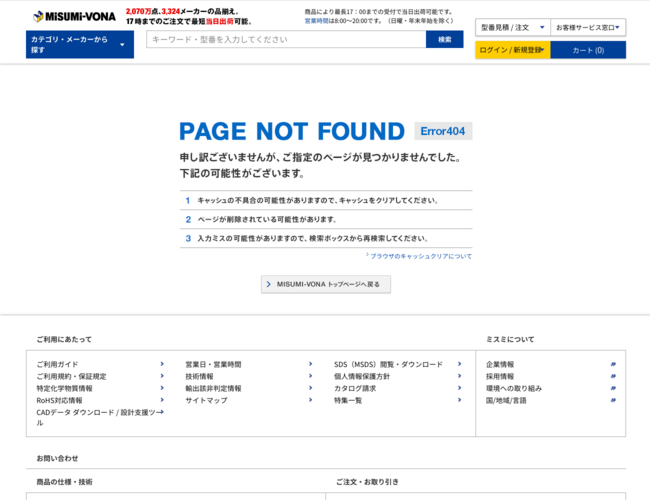Click arrow icon next to 特定化学物質情報

click(162, 388)
